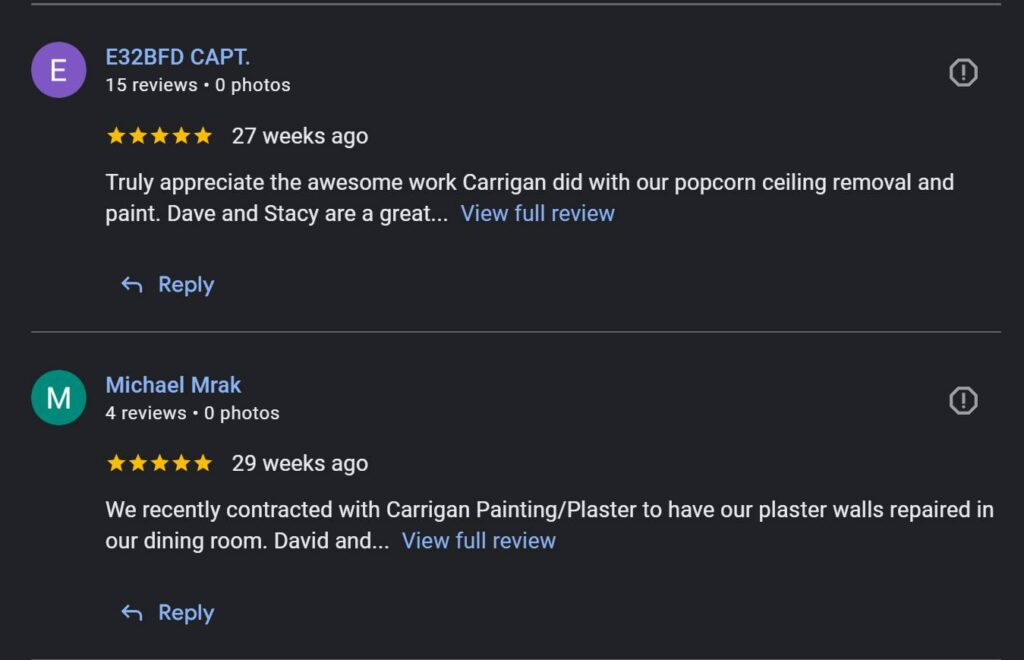The image size is (1024, 660).
Task: Click the five-star rating on the second review
Action: (158, 463)
